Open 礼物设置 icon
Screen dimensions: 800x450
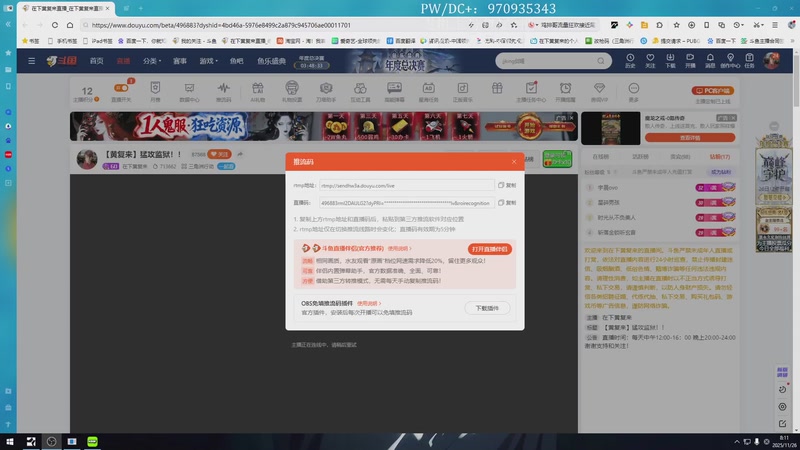pos(292,91)
